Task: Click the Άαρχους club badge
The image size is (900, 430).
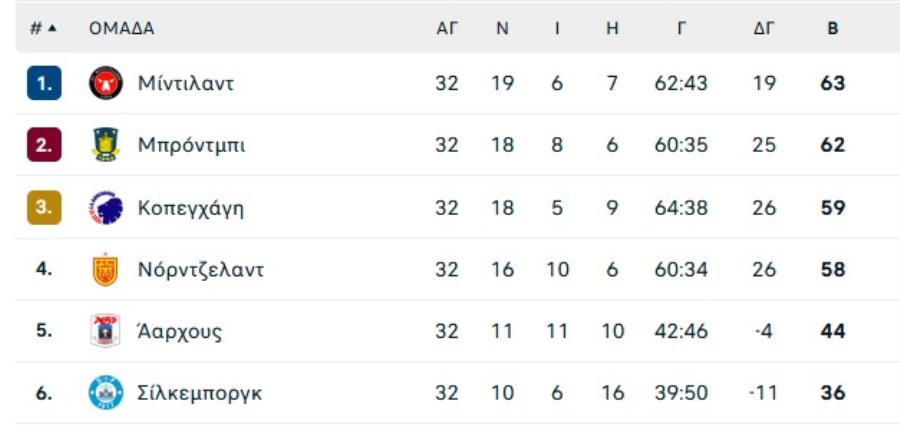Action: click(106, 331)
